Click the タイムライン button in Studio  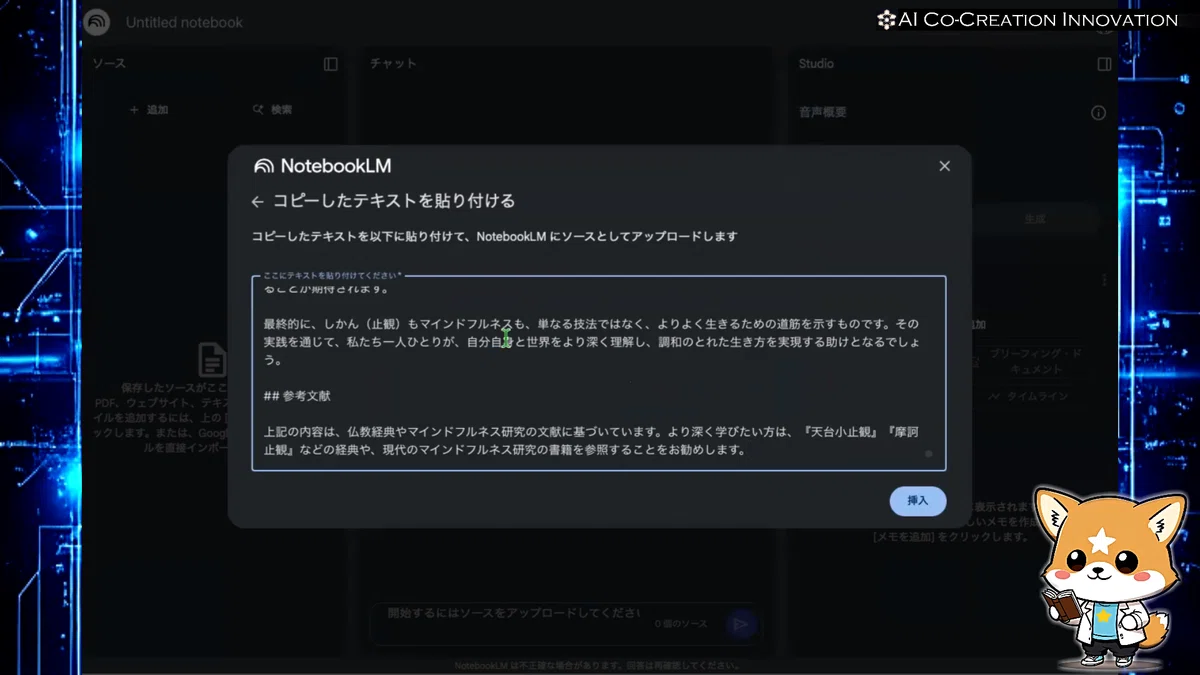1029,397
